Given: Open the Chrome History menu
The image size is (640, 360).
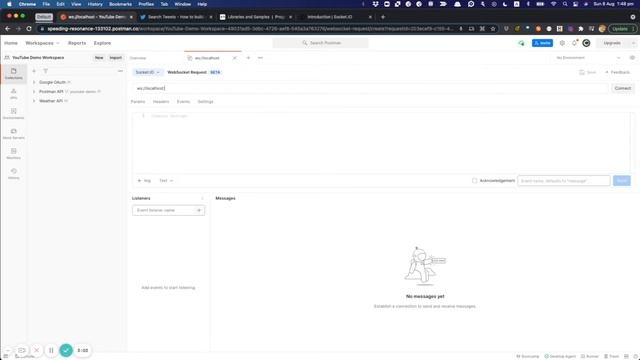Looking at the screenshot, I should pos(95,4).
